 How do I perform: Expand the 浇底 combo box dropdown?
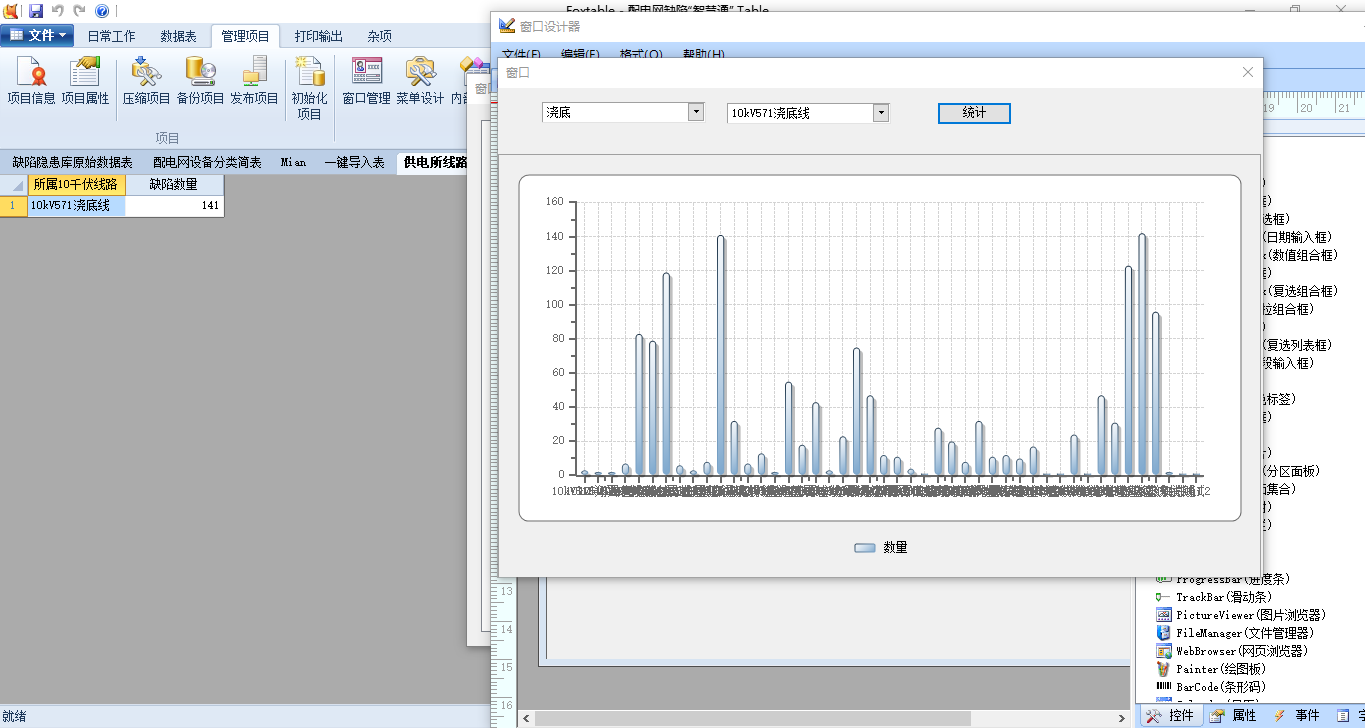point(696,113)
